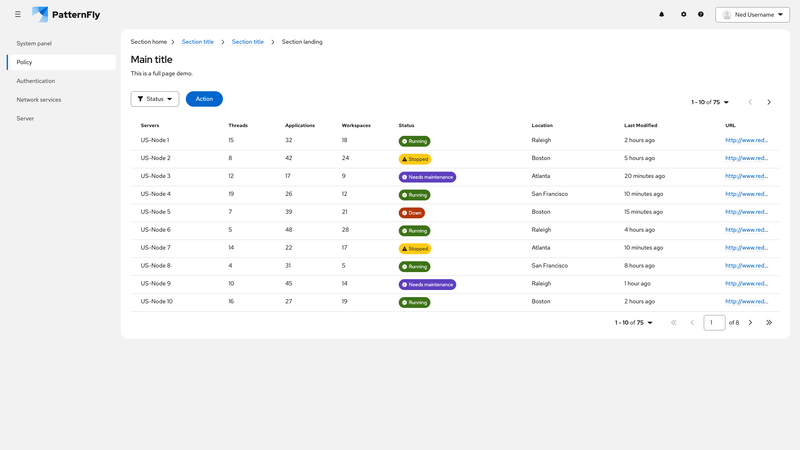The width and height of the screenshot is (800, 450).
Task: Open URL link for US-Node 6
Action: pos(746,230)
